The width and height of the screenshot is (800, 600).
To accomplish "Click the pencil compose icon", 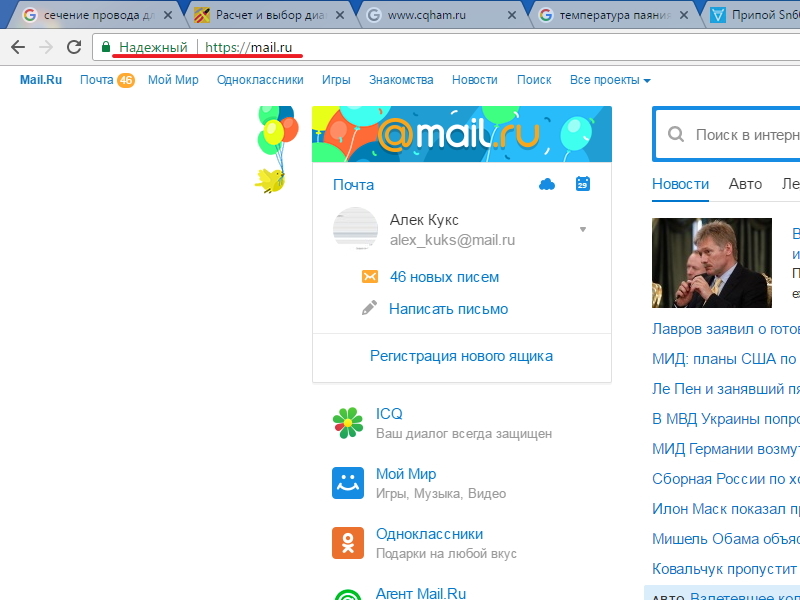I will (369, 308).
